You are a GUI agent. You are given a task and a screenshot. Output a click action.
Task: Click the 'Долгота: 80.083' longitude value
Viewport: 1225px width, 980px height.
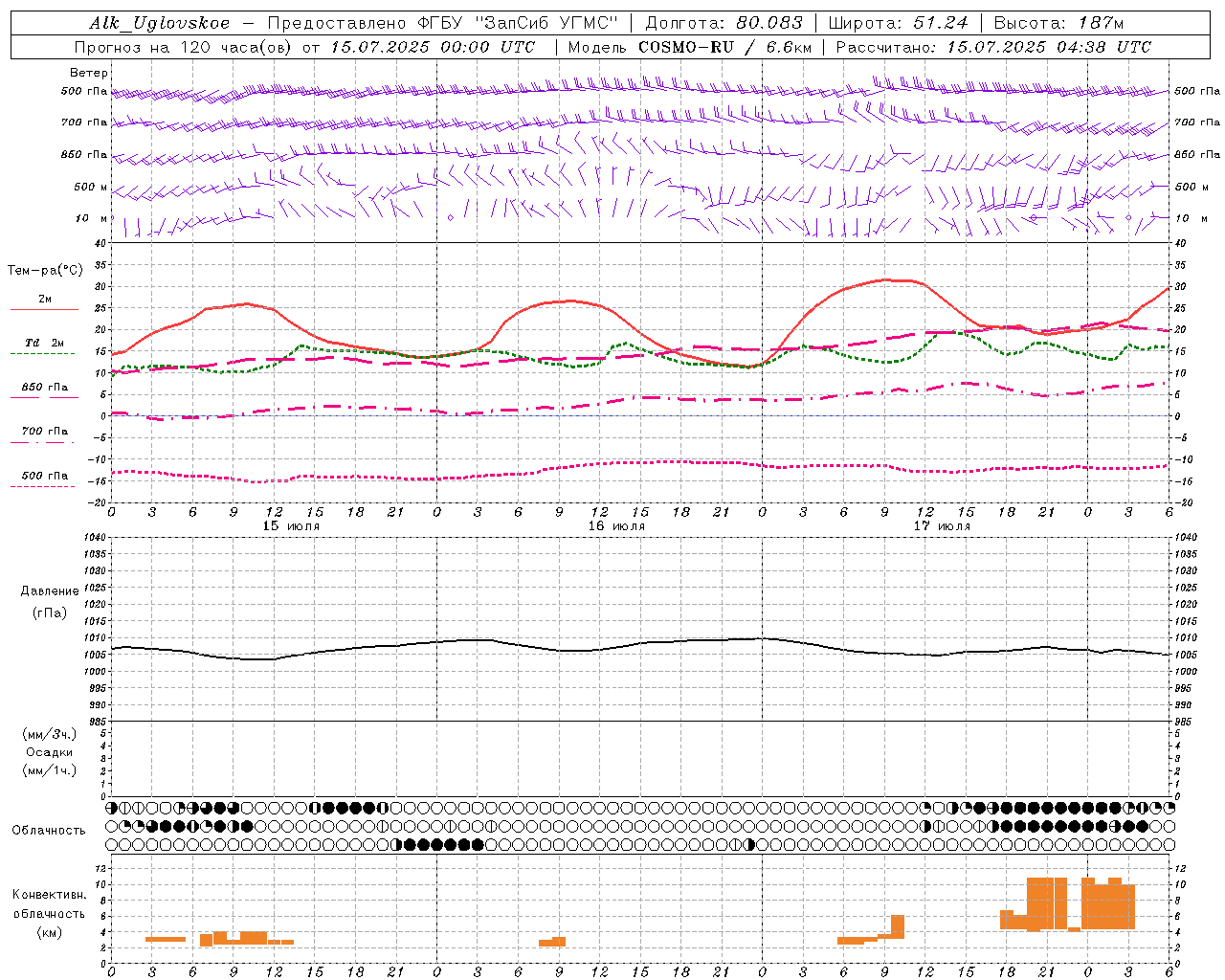pyautogui.click(x=724, y=23)
